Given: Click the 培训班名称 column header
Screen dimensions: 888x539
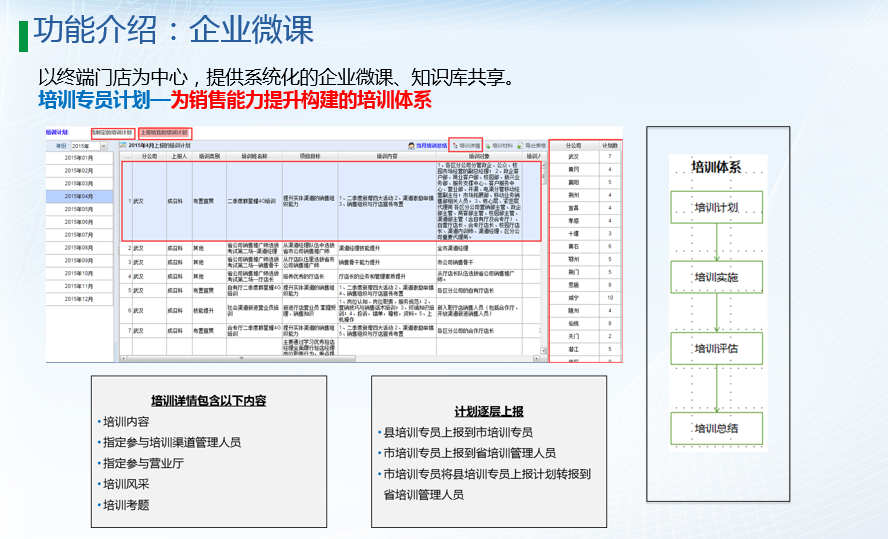Looking at the screenshot, I should 254,156.
